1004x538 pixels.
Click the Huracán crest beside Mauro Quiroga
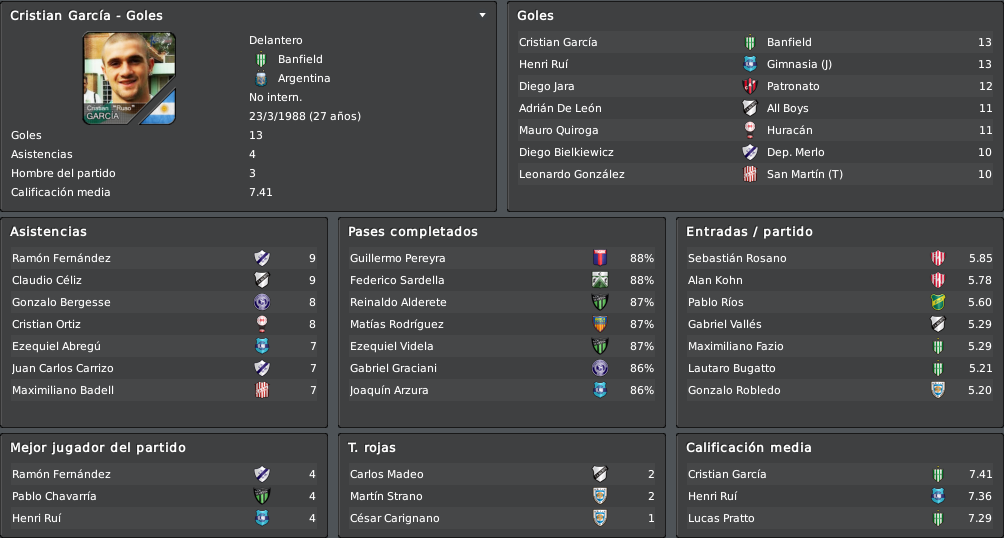tap(750, 130)
